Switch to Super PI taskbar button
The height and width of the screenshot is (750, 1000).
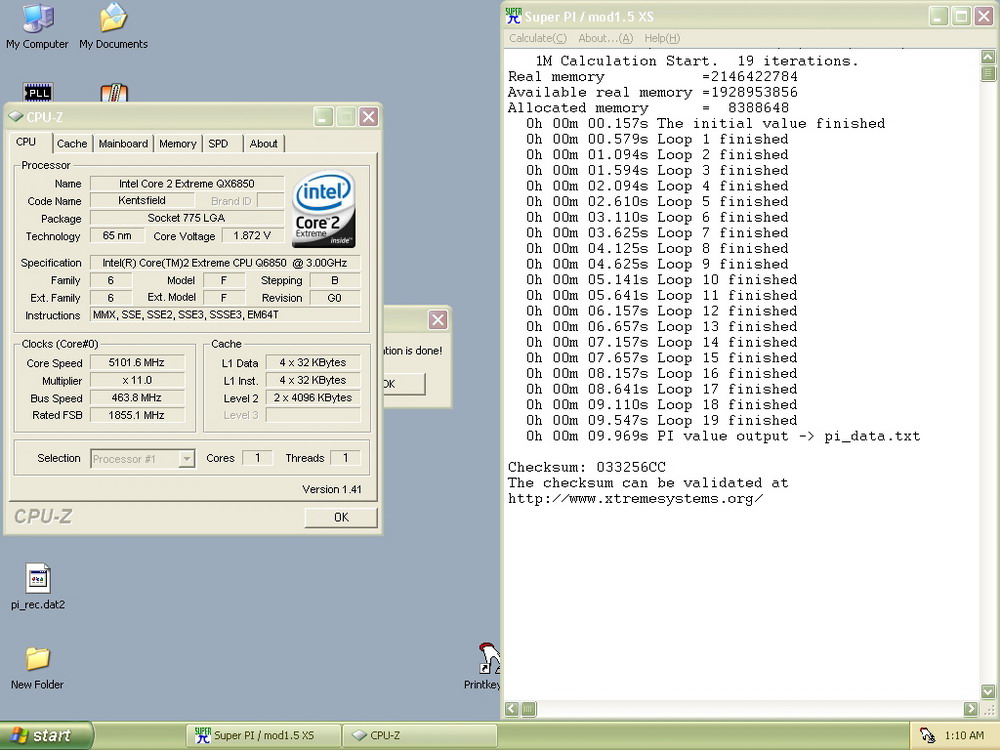pos(263,735)
